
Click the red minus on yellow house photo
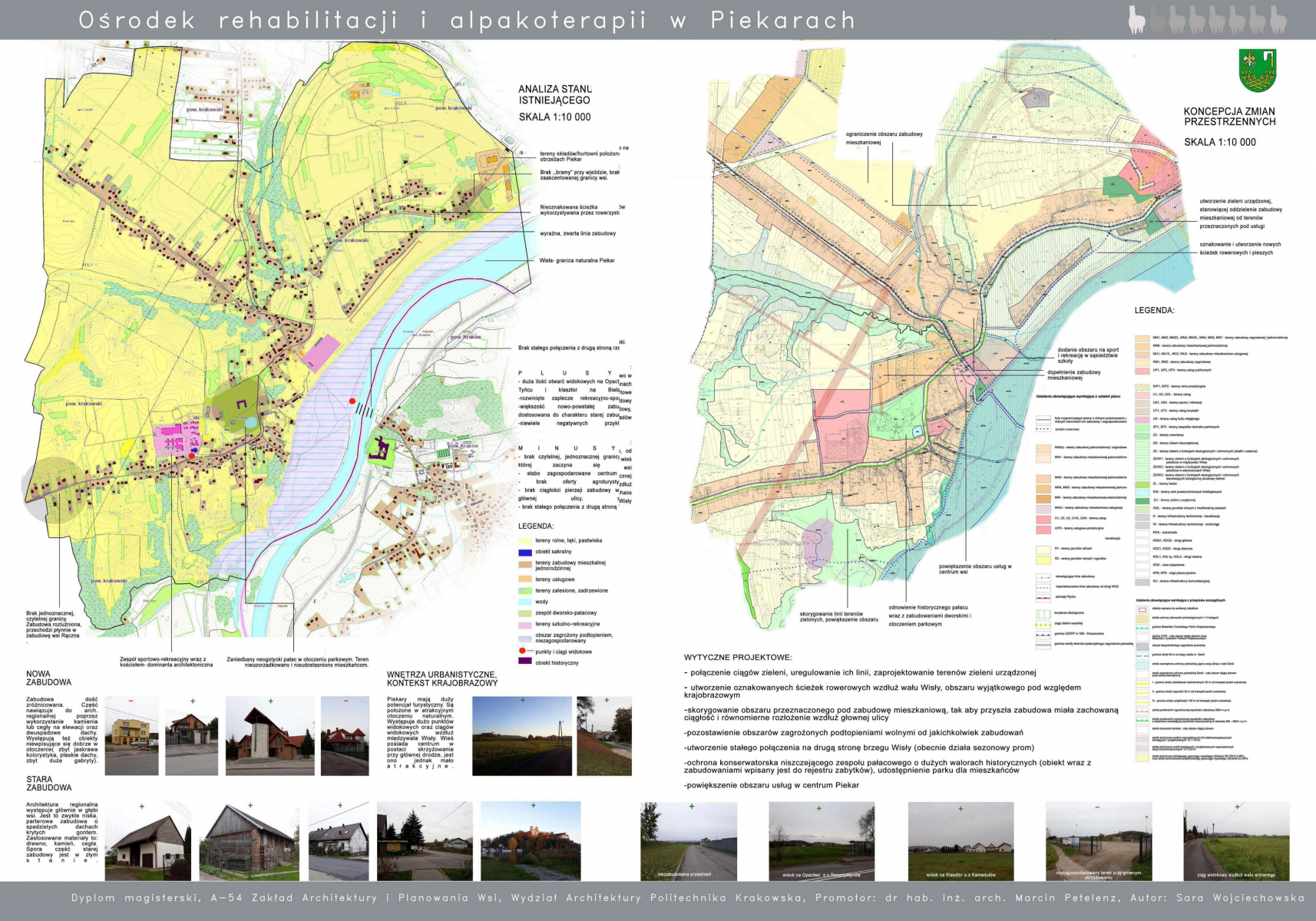(131, 701)
